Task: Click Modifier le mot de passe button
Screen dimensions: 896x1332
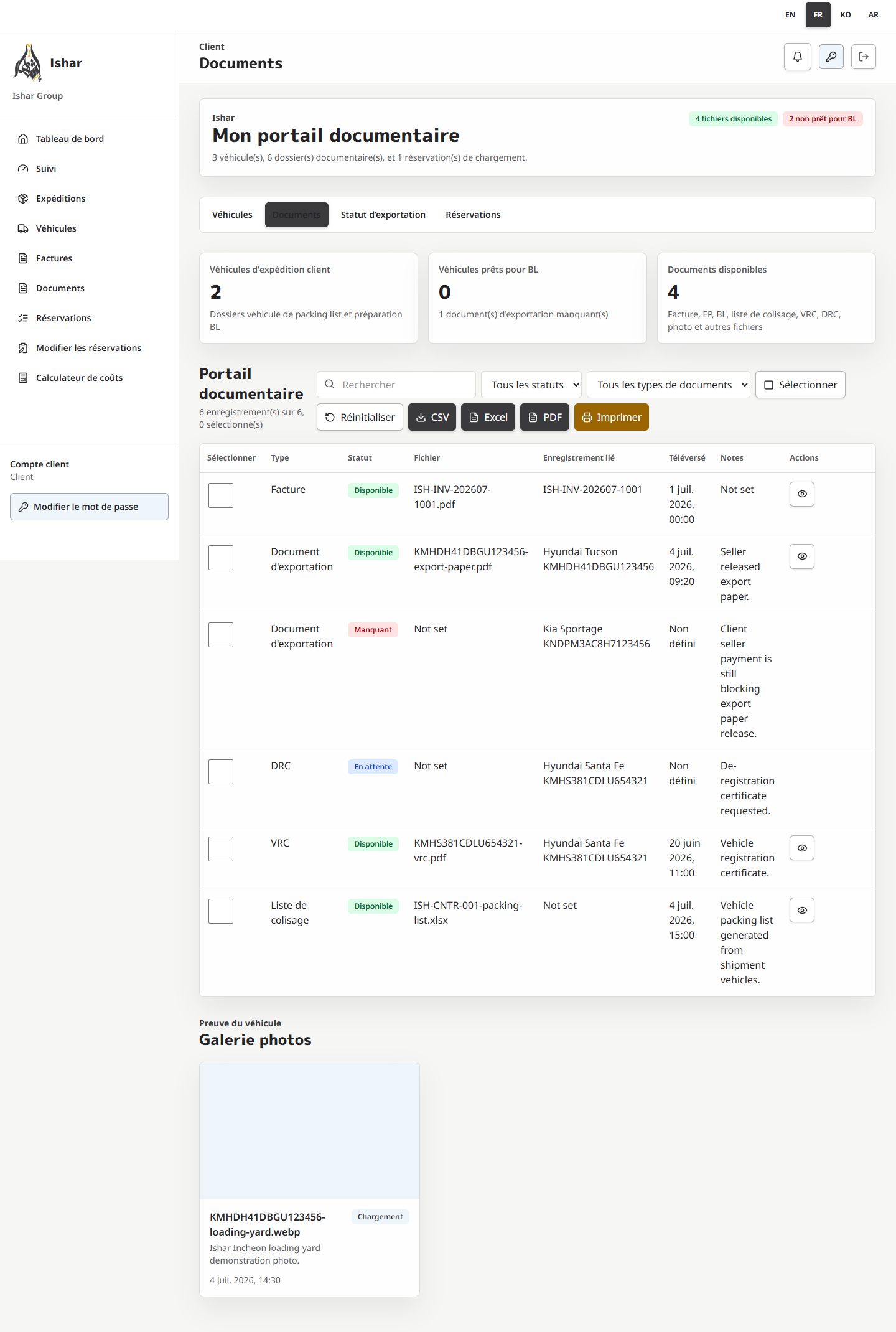Action: click(x=89, y=507)
